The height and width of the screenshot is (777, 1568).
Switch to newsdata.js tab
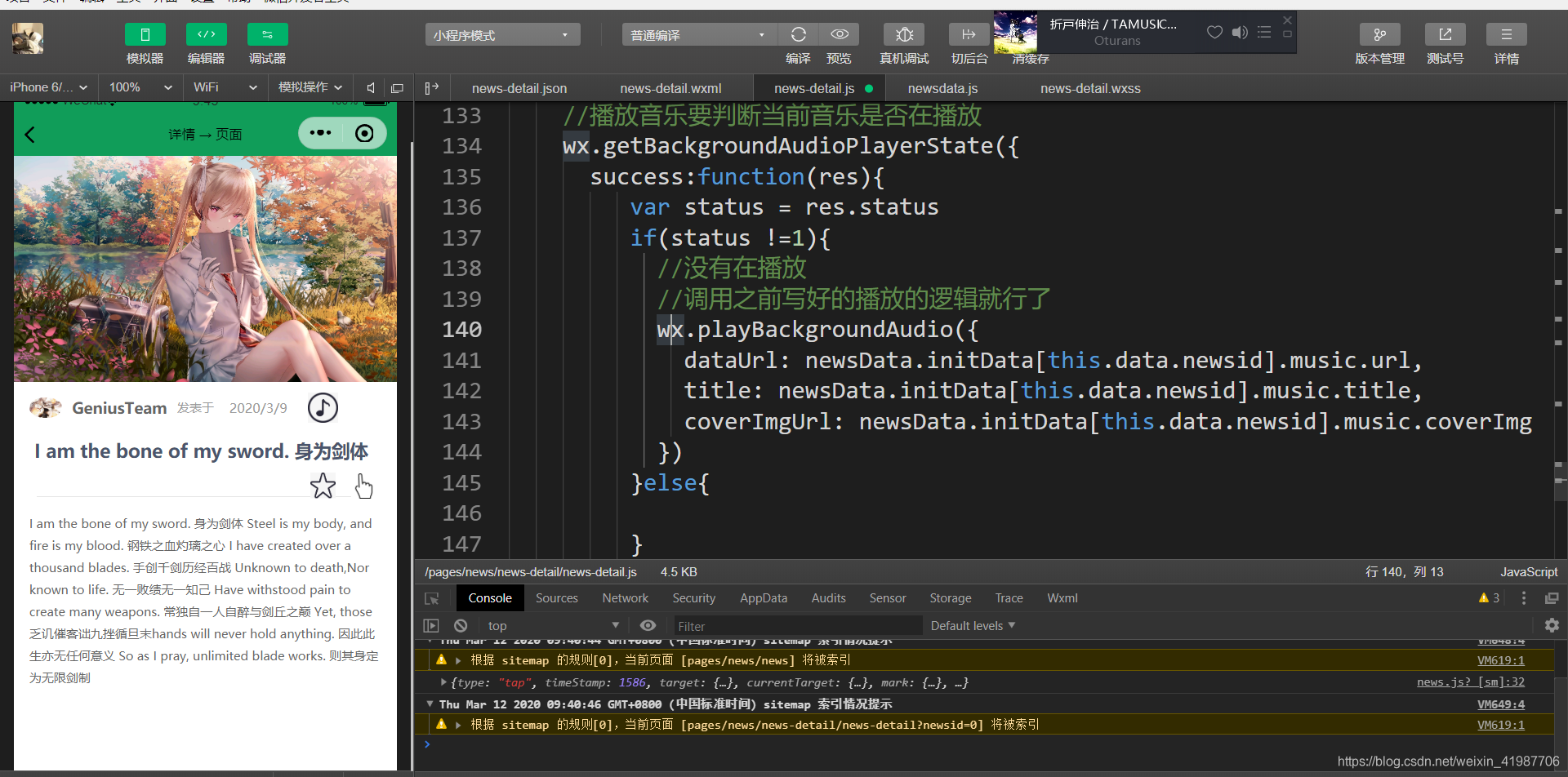click(x=942, y=88)
